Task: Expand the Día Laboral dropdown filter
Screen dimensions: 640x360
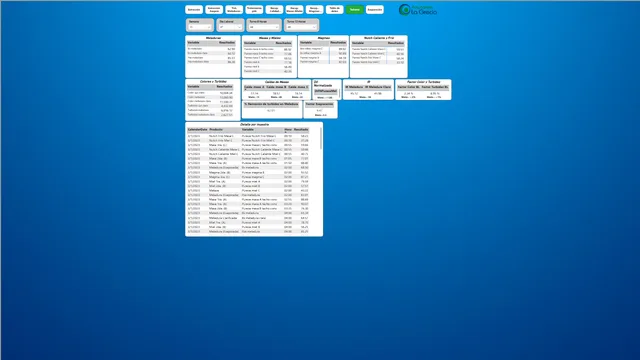Action: click(230, 27)
